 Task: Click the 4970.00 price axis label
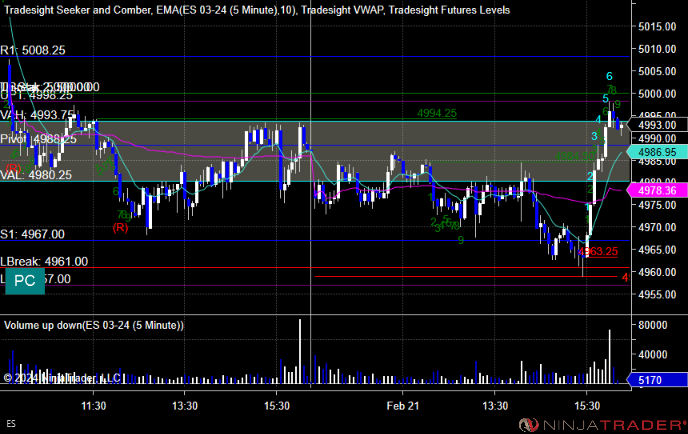[657, 227]
